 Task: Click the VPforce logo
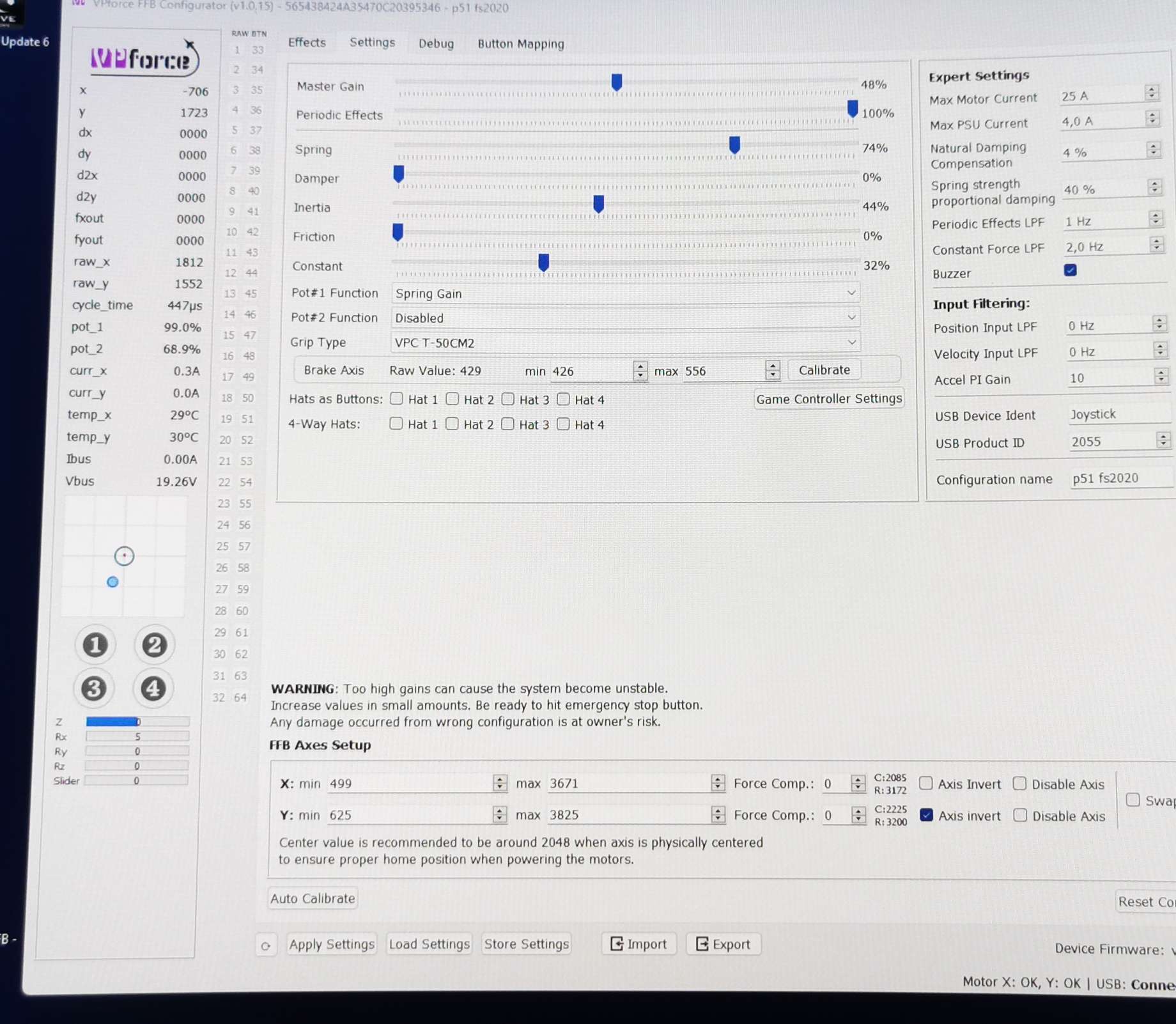(x=144, y=59)
